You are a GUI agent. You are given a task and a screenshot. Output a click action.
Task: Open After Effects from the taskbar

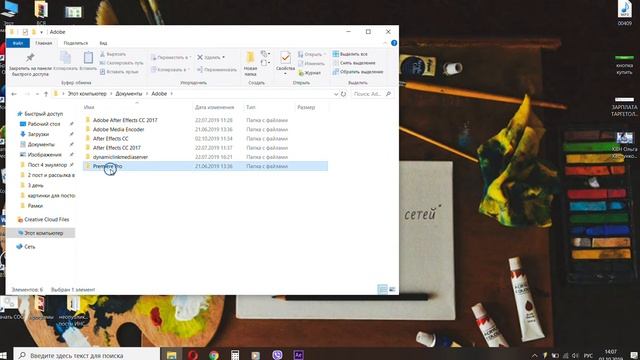pos(298,355)
